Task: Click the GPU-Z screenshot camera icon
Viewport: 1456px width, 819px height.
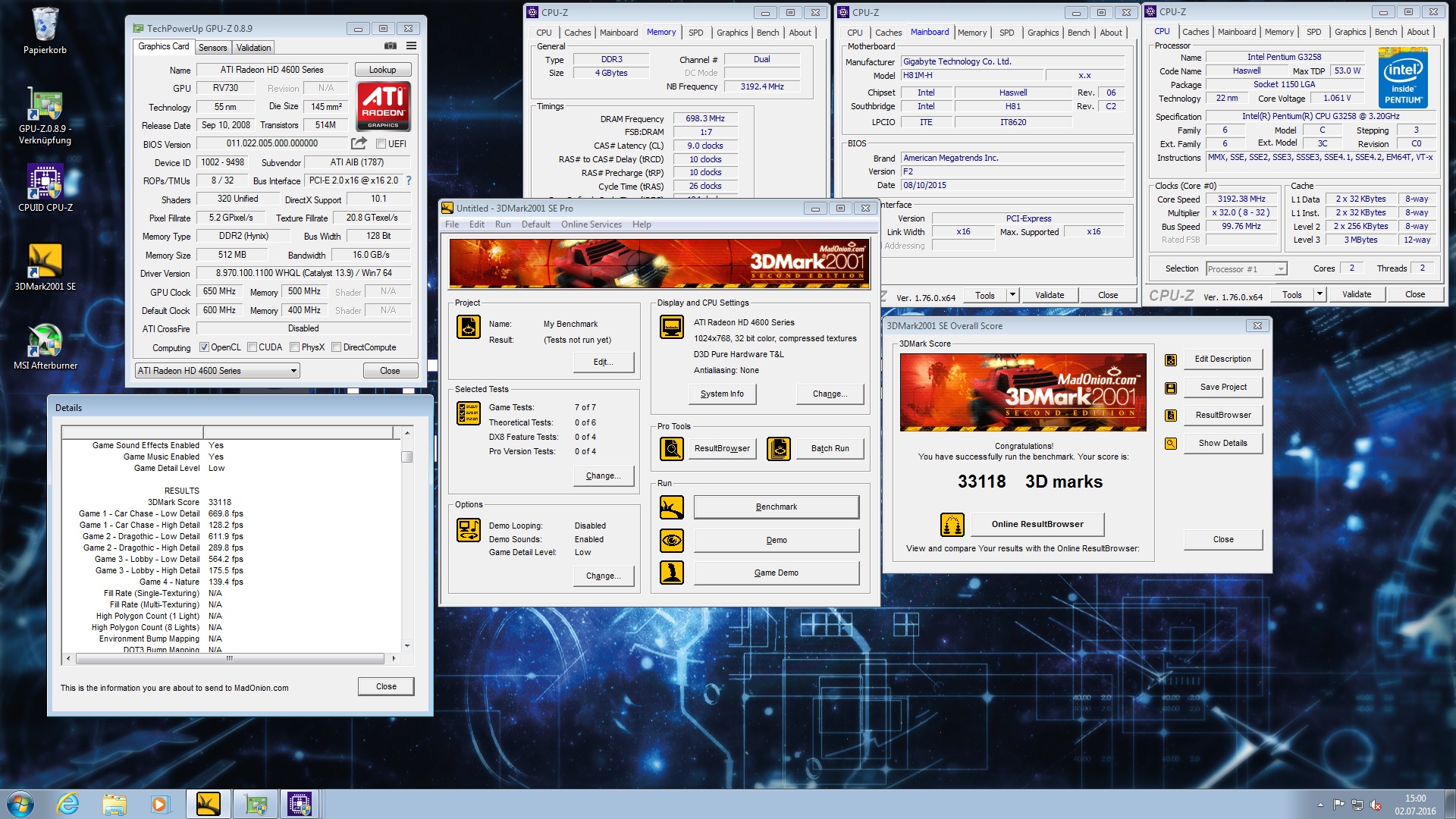Action: [x=390, y=46]
